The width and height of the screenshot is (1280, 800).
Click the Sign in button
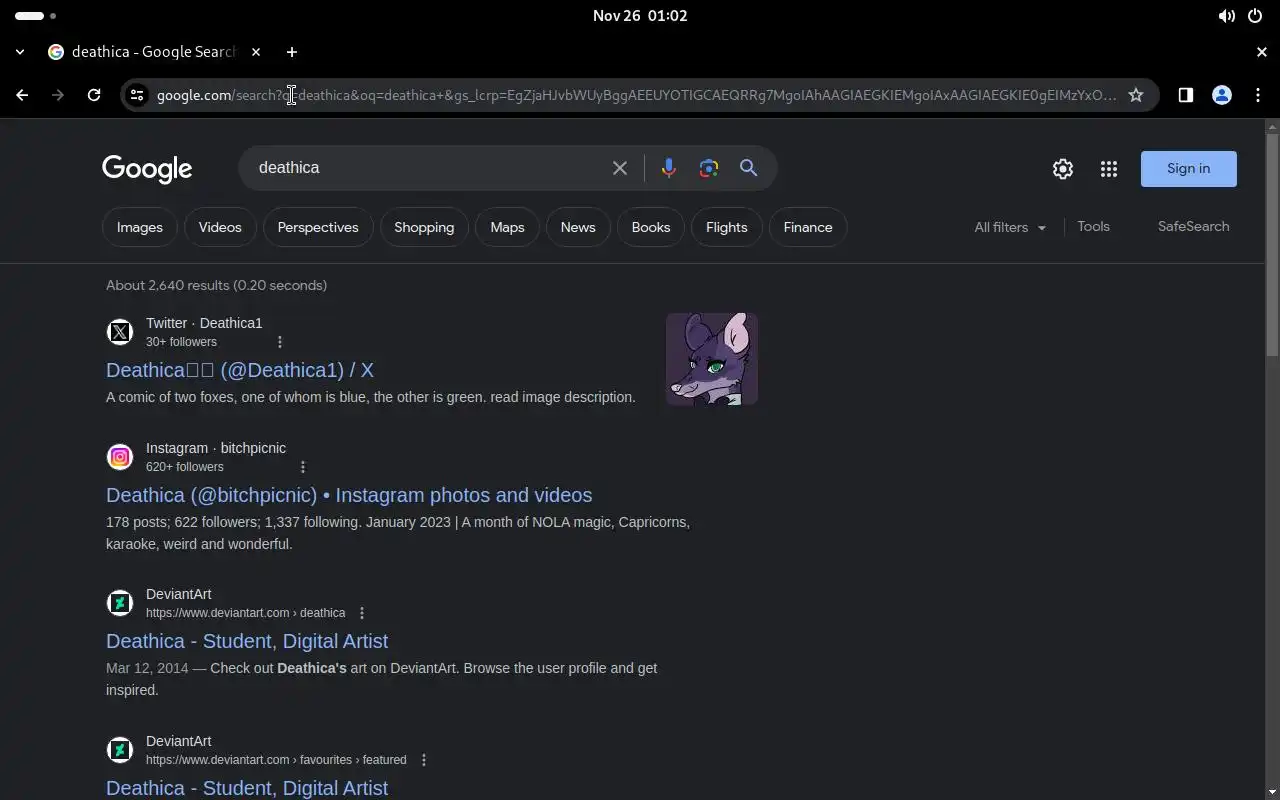pyautogui.click(x=1189, y=169)
